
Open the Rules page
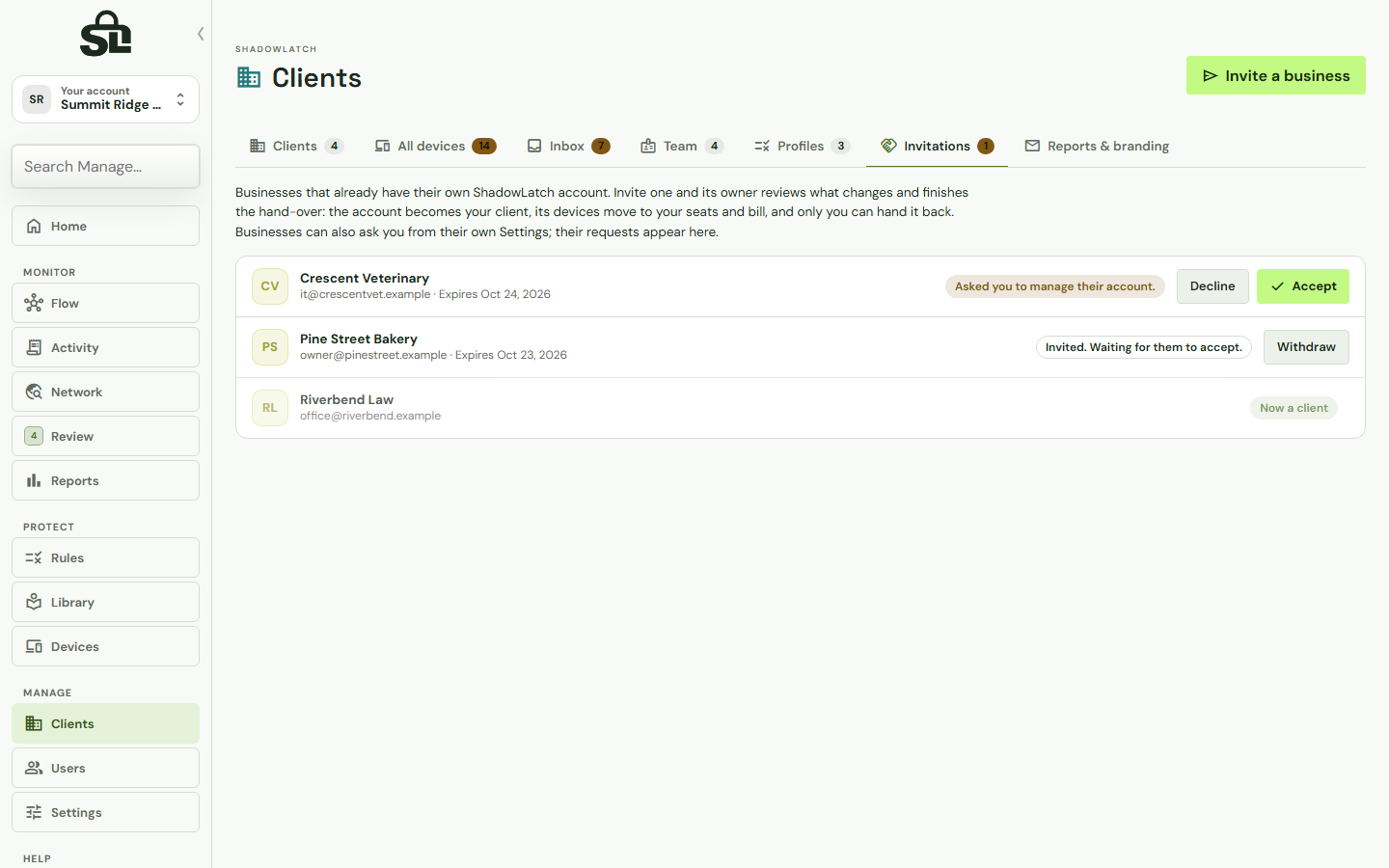pos(106,557)
